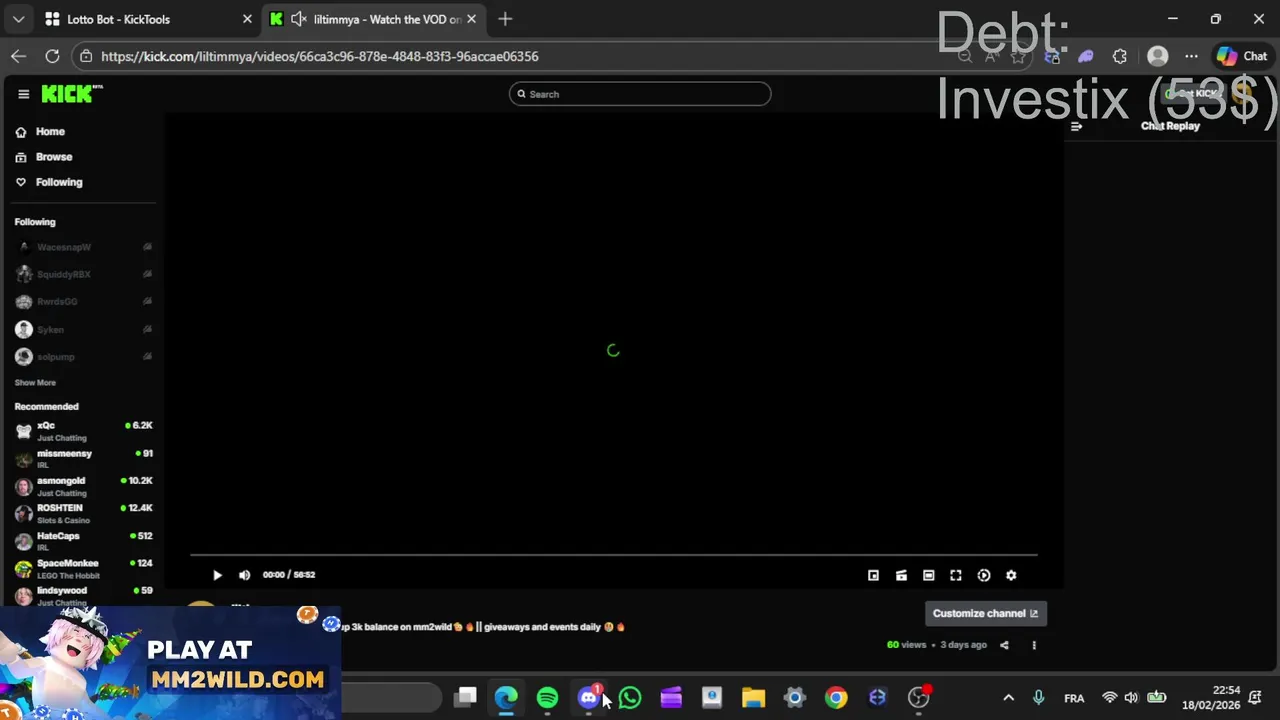The image size is (1280, 720).
Task: View site information lock icon
Action: pos(86,56)
